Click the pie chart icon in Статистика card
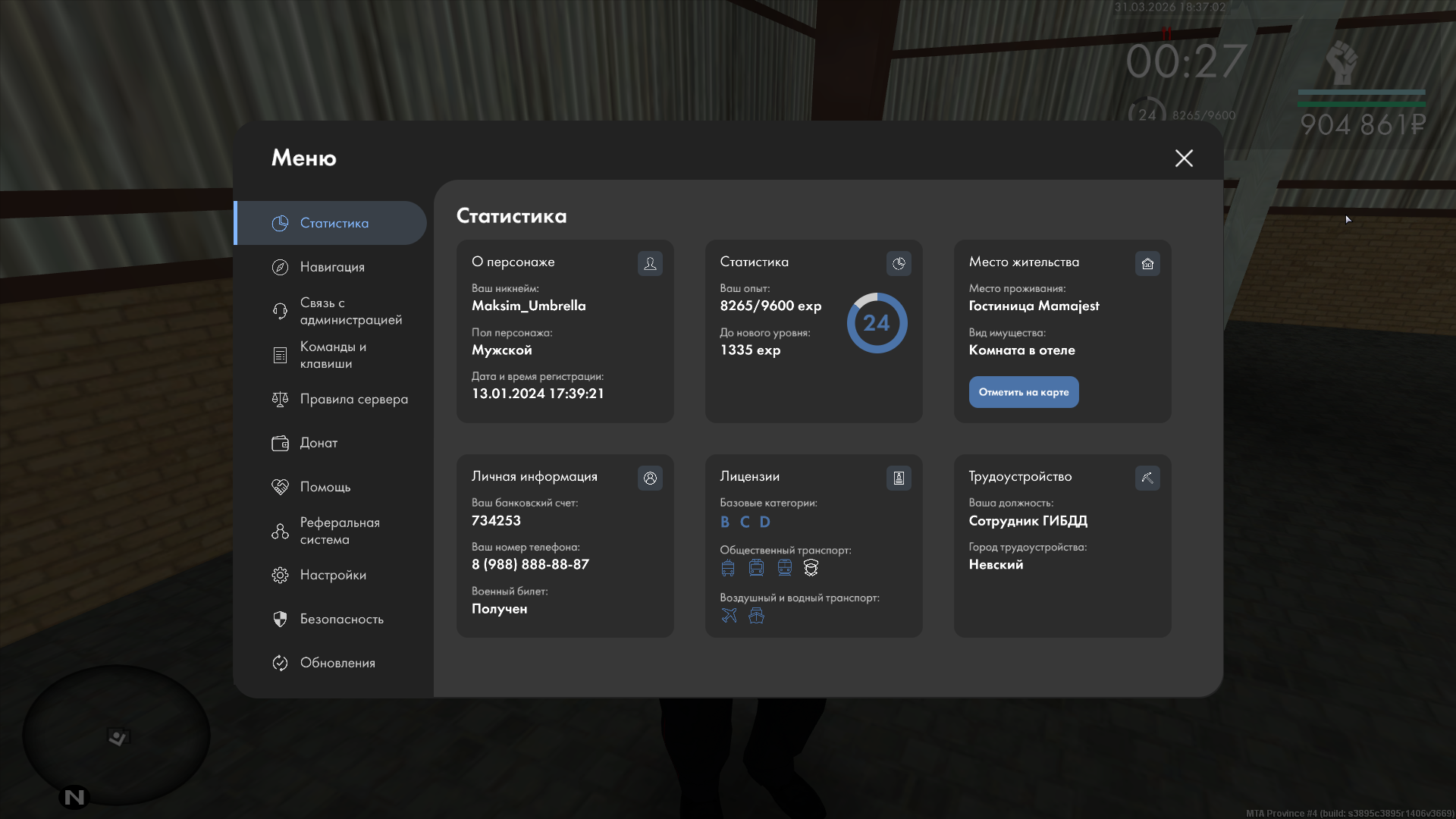 (x=899, y=264)
